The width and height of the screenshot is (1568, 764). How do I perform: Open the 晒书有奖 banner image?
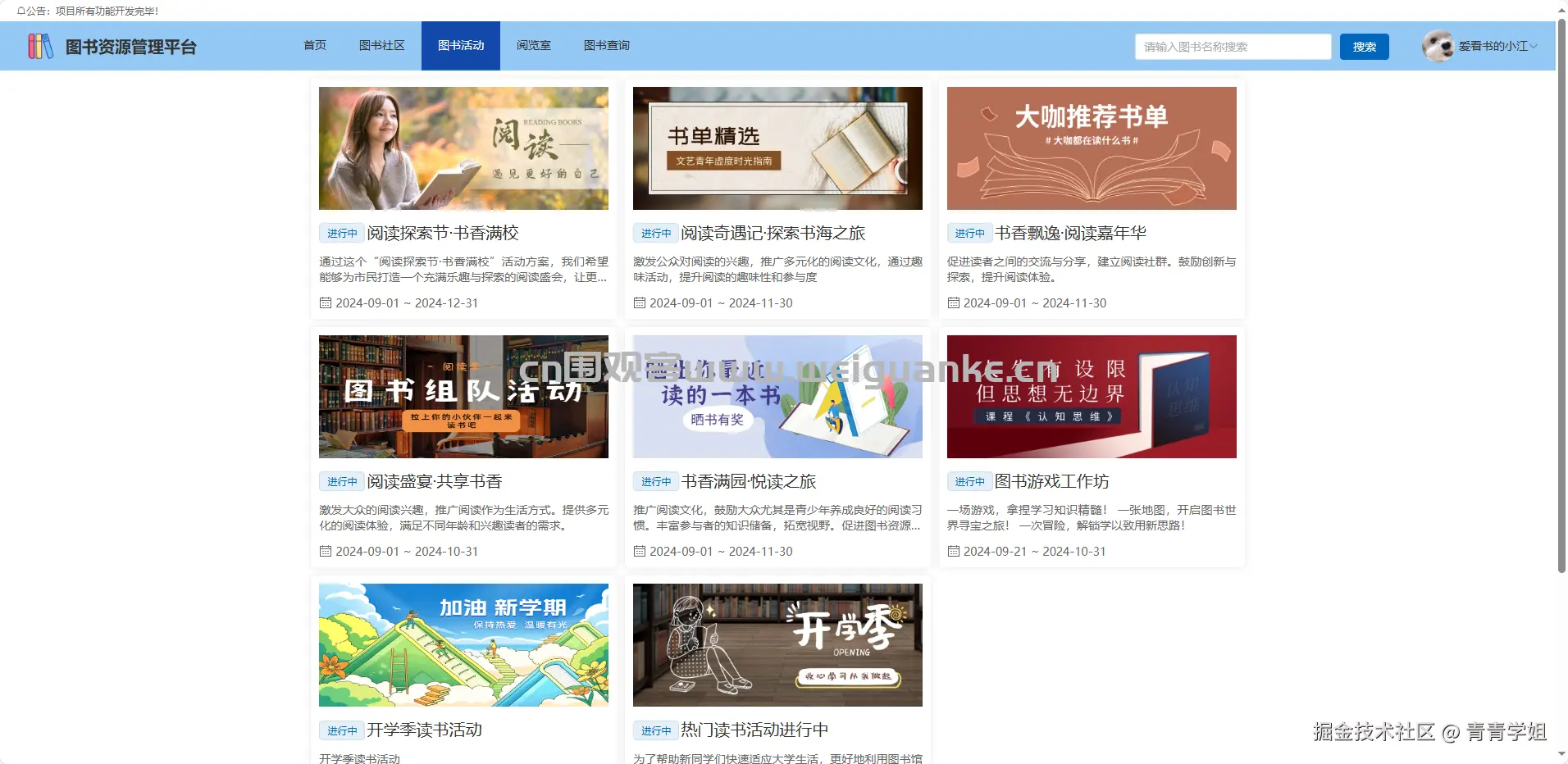click(x=777, y=397)
